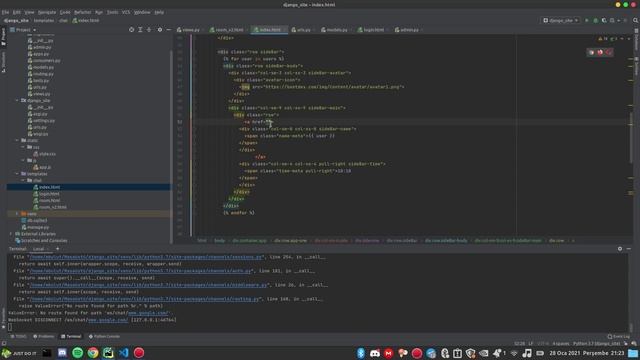Image resolution: width=640 pixels, height=360 pixels.
Task: Click the Search Everywhere magnifier icon
Action: pyautogui.click(x=636, y=20)
